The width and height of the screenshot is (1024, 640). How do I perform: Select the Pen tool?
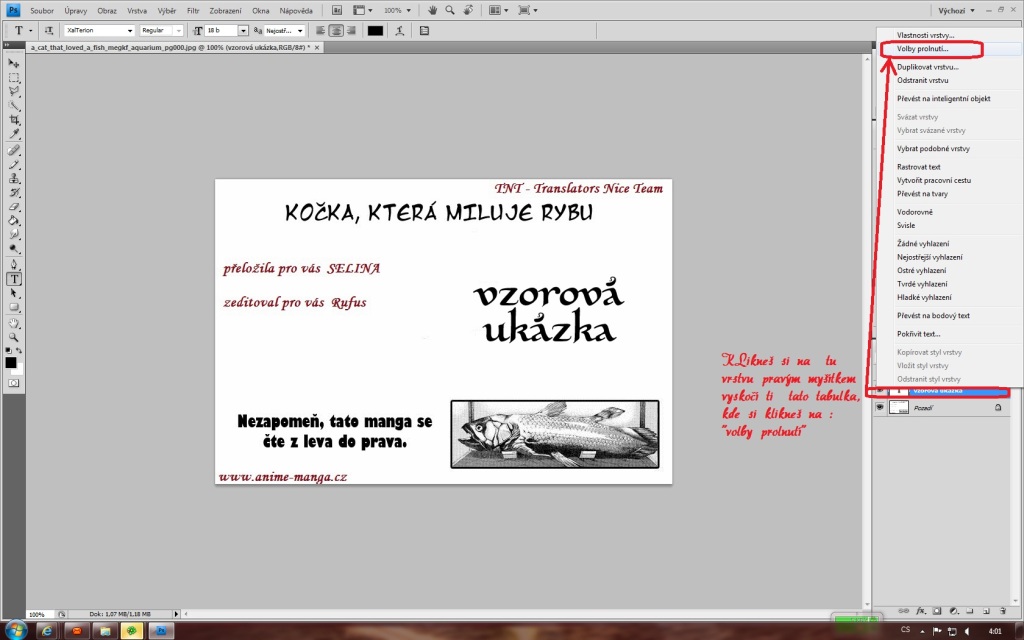(14, 264)
